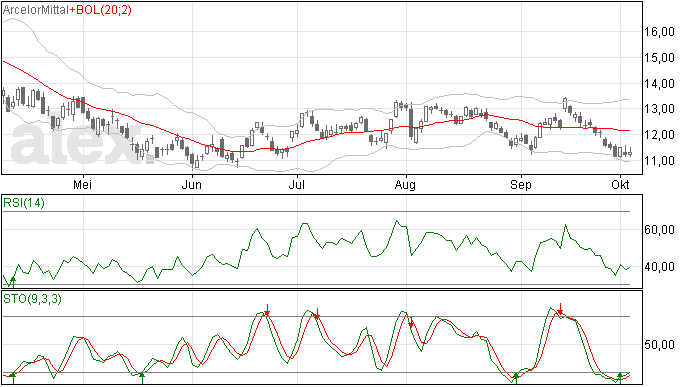Click the red STO sell arrow in early August

click(x=411, y=322)
